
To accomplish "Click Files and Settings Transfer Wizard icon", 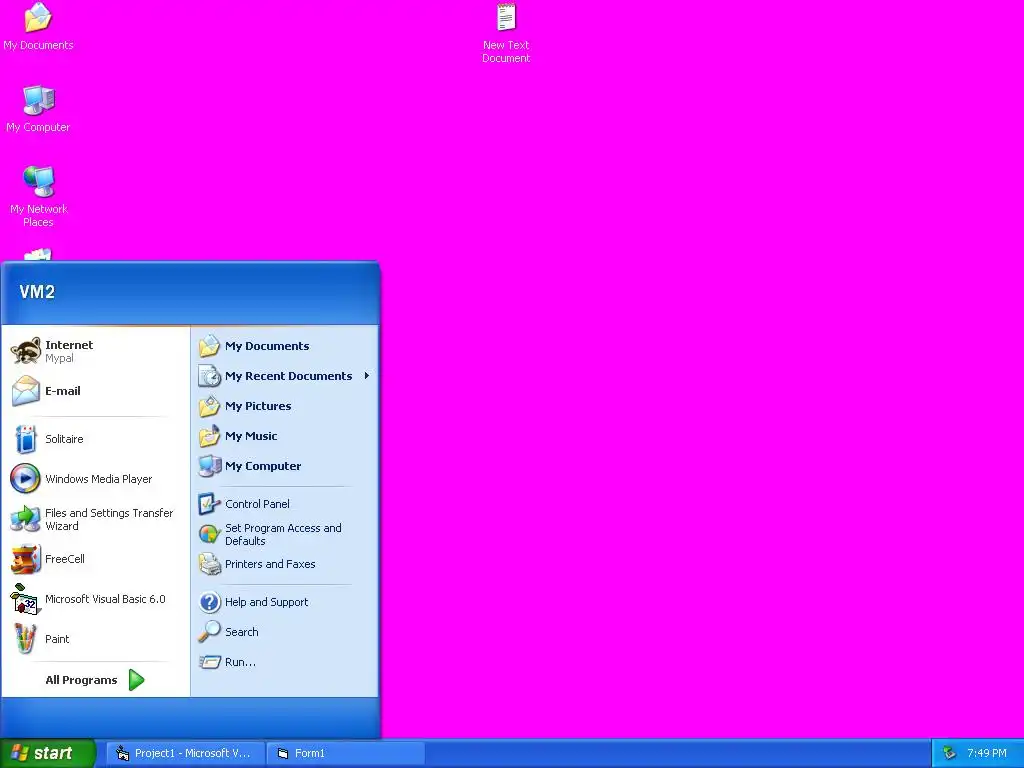I will [25, 519].
